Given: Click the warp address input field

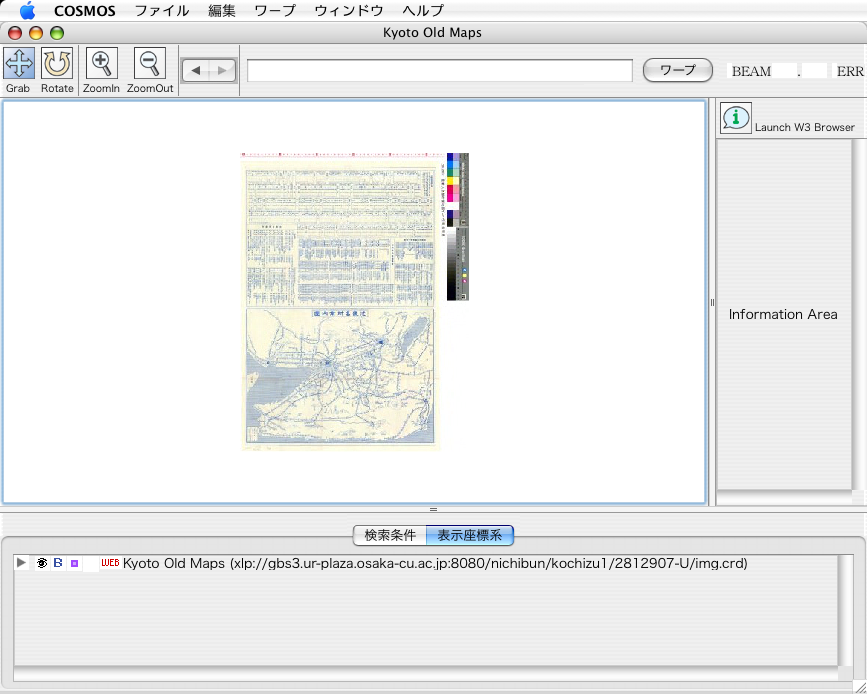Looking at the screenshot, I should point(440,71).
